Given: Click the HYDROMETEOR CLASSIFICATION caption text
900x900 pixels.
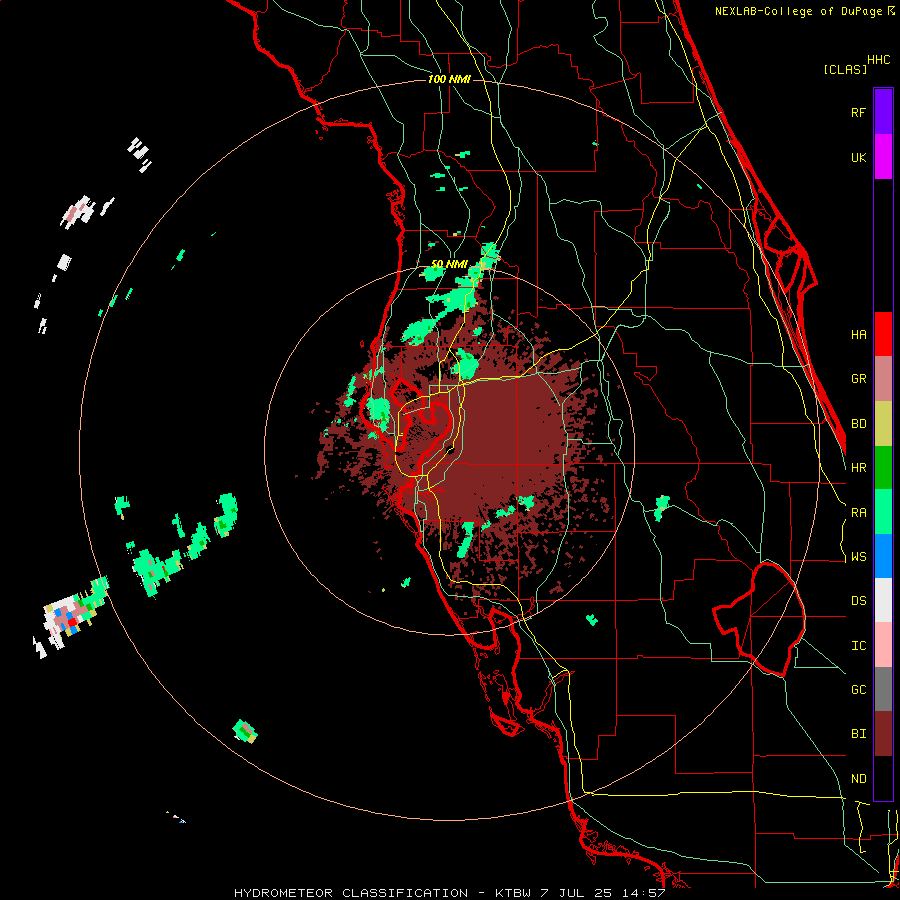Looking at the screenshot, I should coord(351,893).
